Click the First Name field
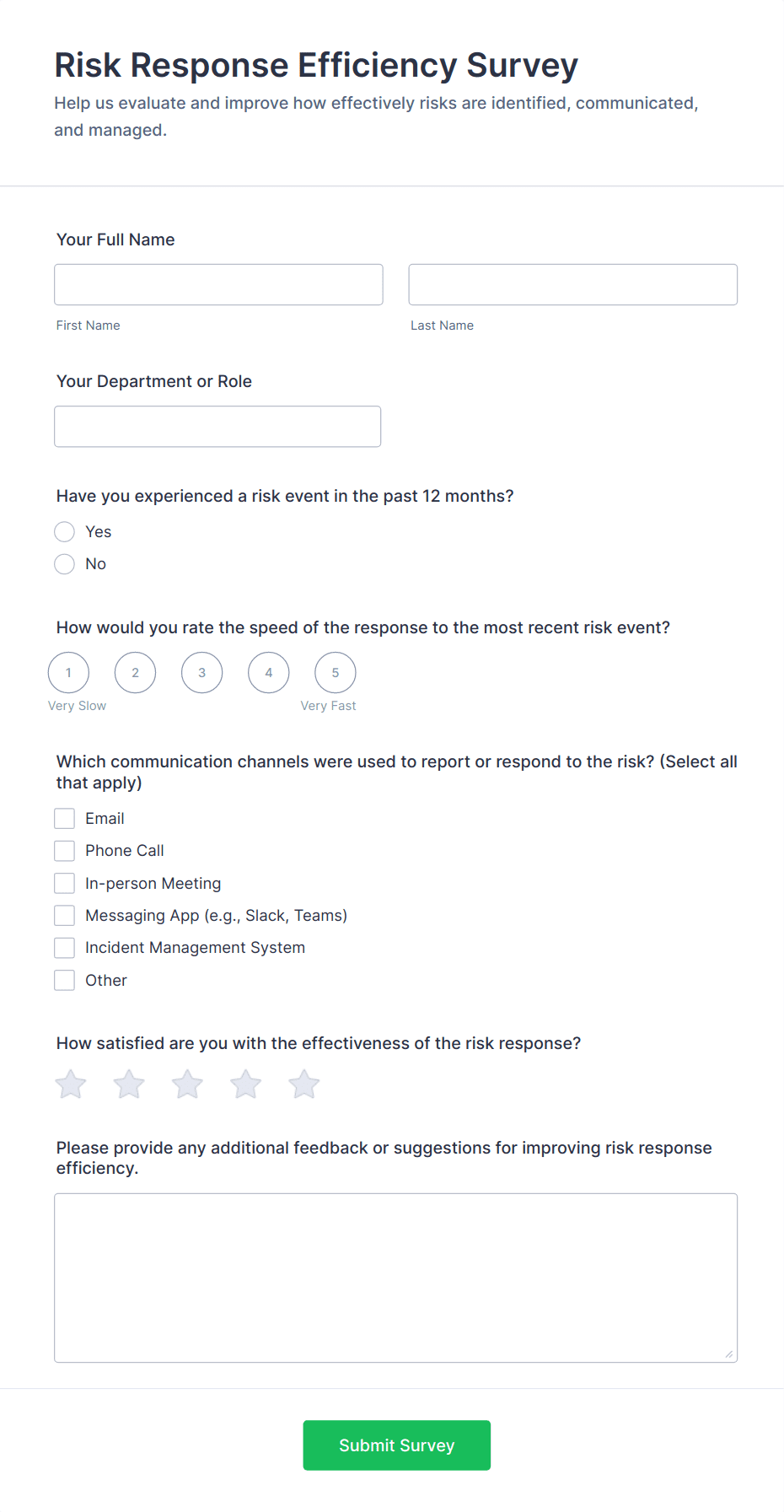The width and height of the screenshot is (784, 1512). (218, 284)
